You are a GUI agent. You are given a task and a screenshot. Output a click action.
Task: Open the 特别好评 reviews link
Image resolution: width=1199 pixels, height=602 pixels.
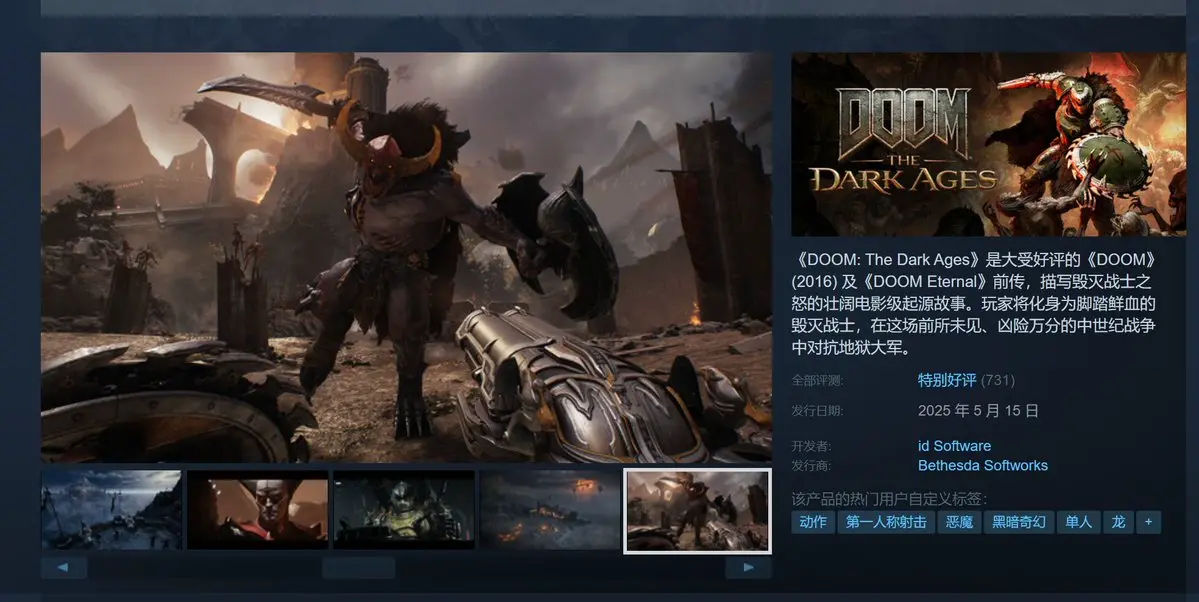947,380
